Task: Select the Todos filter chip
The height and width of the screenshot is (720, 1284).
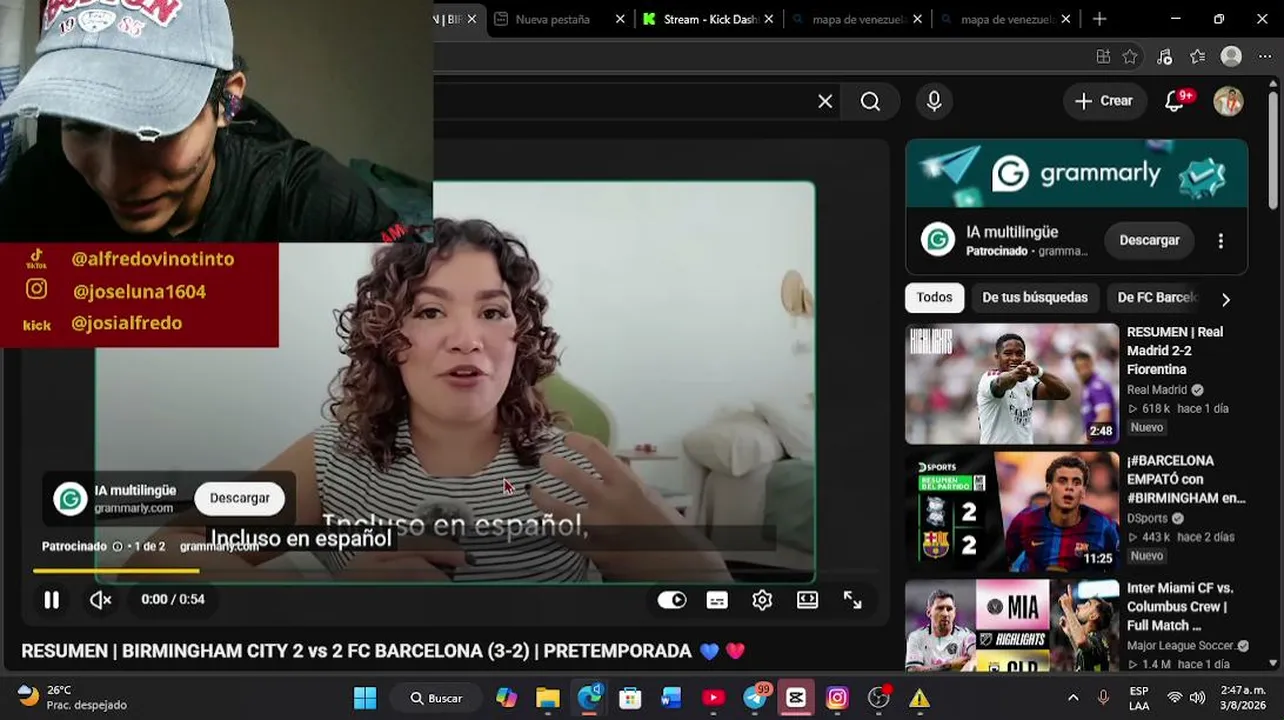Action: tap(934, 297)
